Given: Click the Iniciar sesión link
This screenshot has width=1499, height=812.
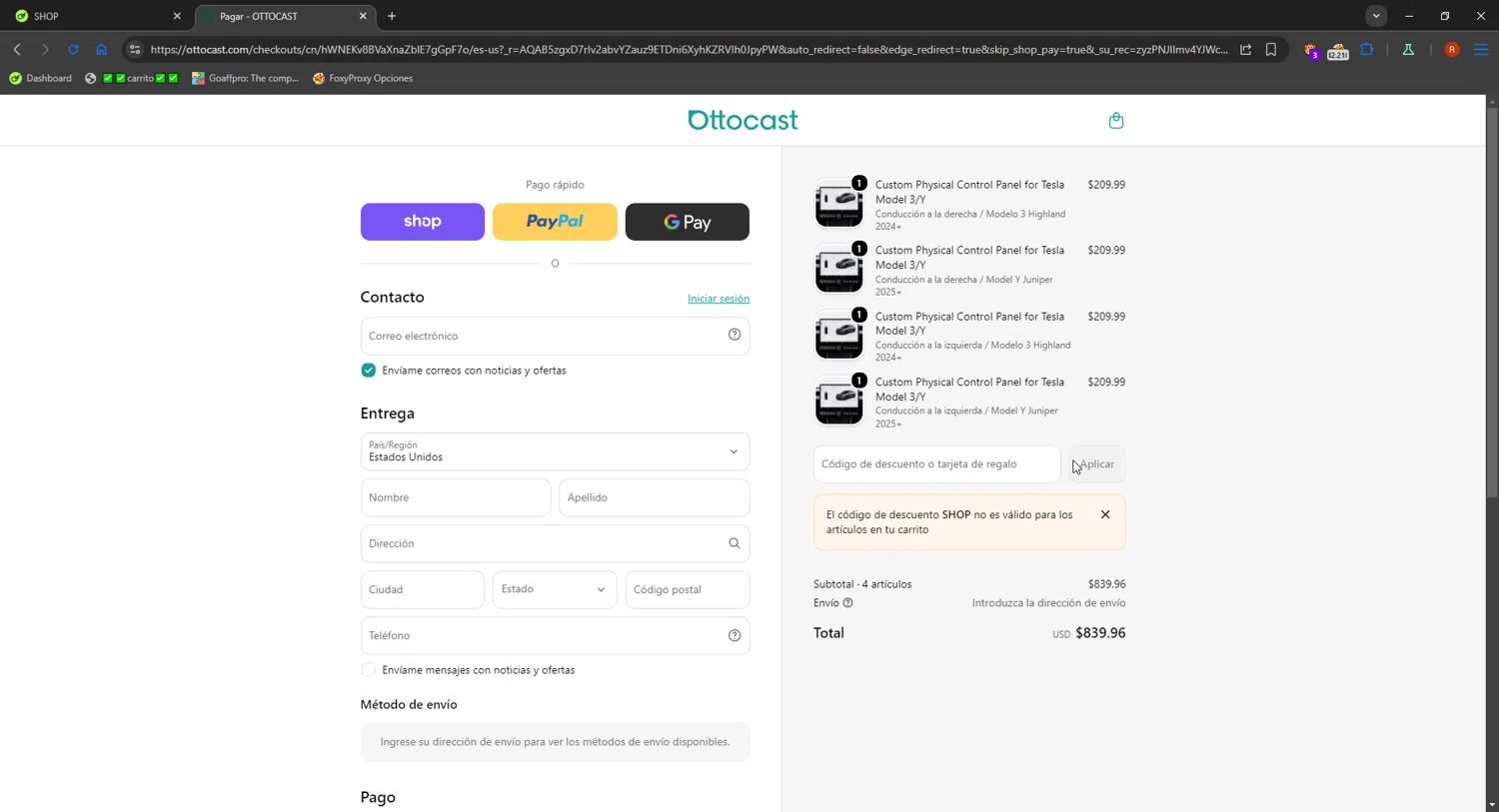Looking at the screenshot, I should coord(719,299).
